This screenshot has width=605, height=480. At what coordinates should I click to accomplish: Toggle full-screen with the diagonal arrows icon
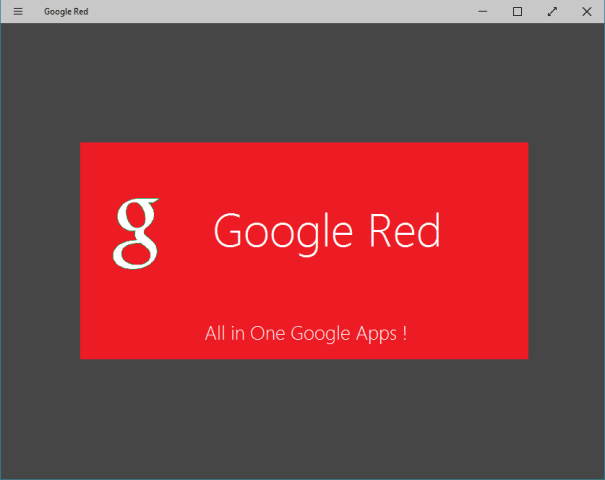click(552, 12)
